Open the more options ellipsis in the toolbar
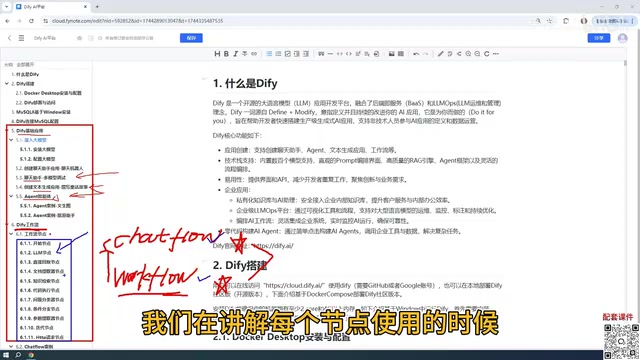The height and width of the screenshot is (360, 640). [496, 54]
